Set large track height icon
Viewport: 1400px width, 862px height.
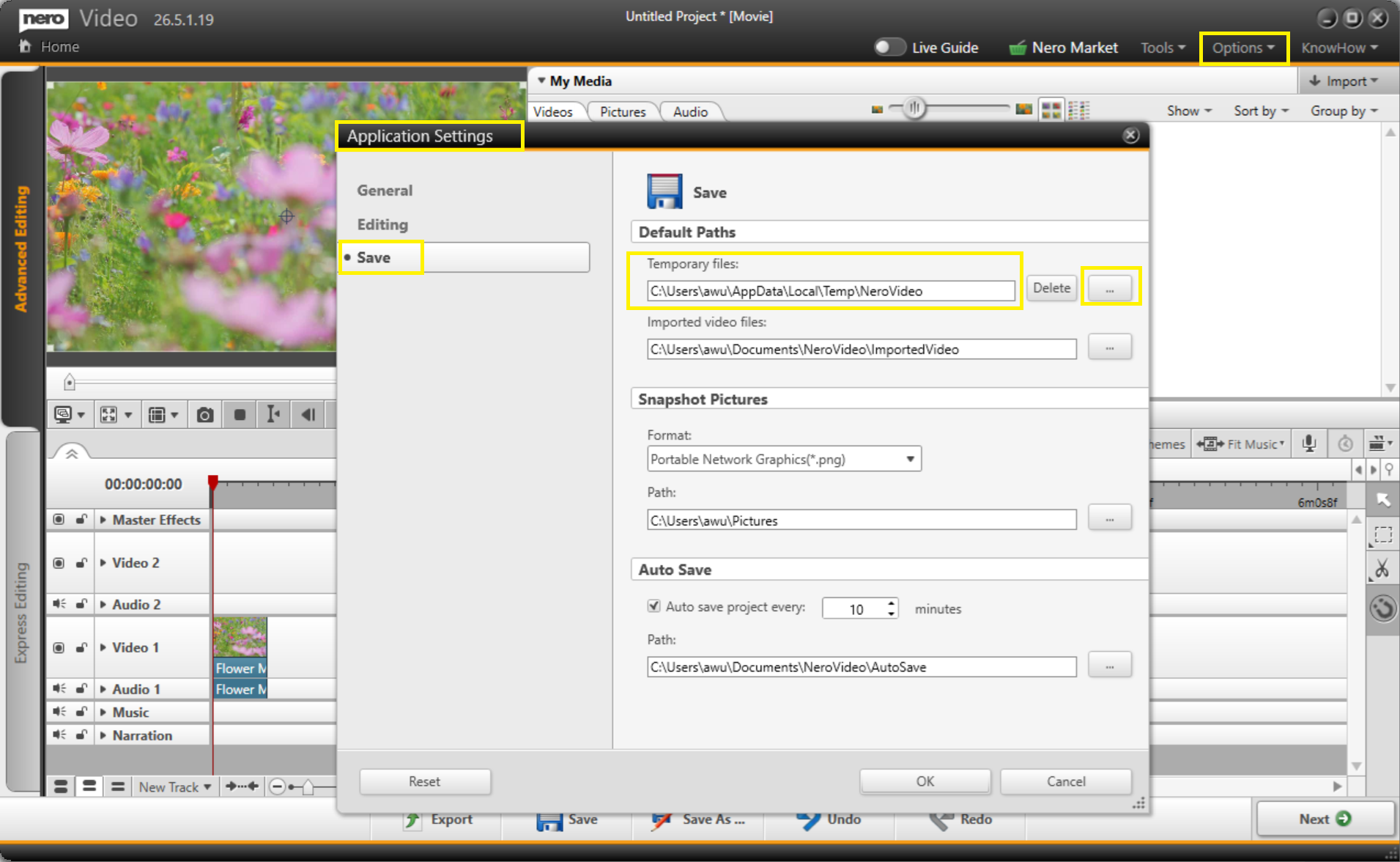[x=61, y=787]
